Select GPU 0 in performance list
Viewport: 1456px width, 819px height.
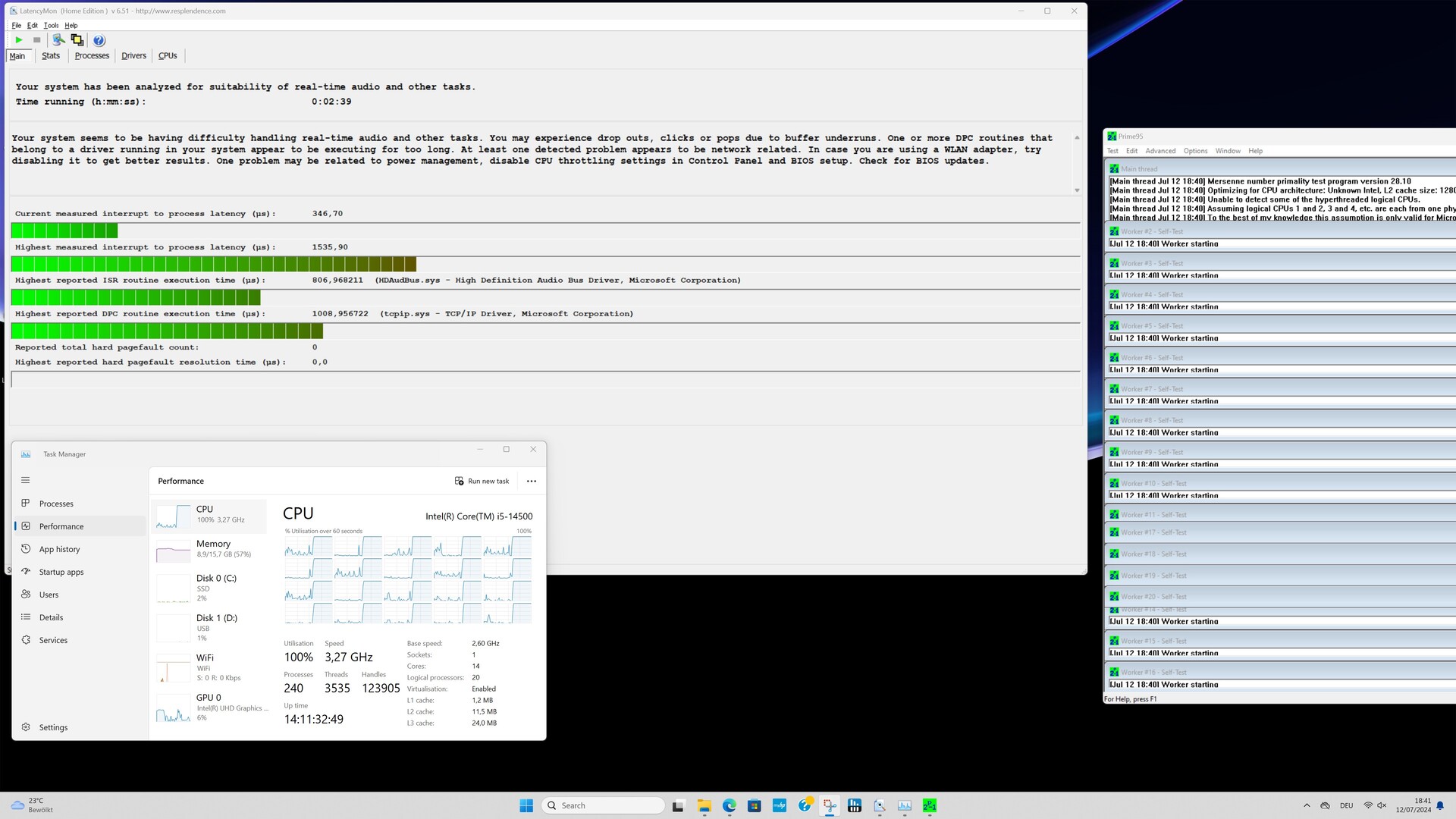[x=209, y=707]
